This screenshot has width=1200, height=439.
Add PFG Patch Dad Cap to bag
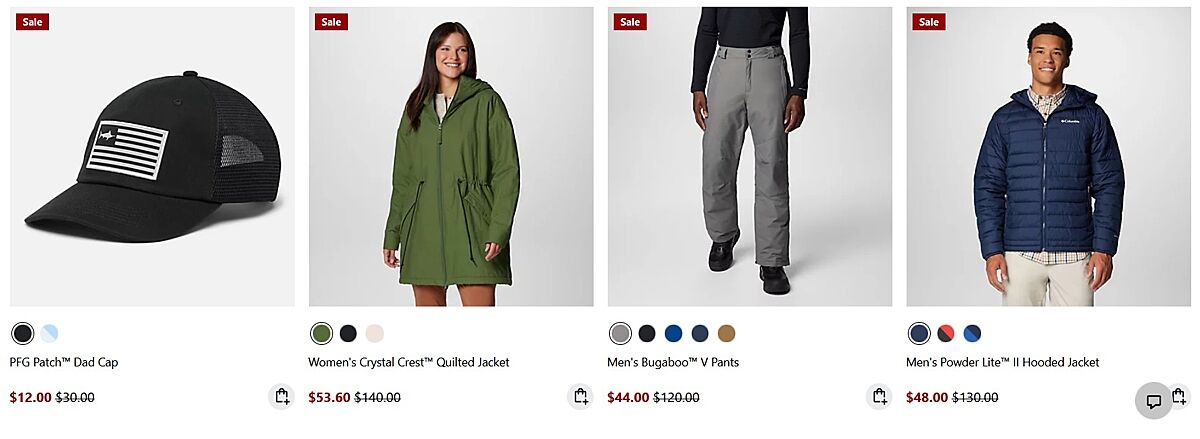(x=281, y=396)
